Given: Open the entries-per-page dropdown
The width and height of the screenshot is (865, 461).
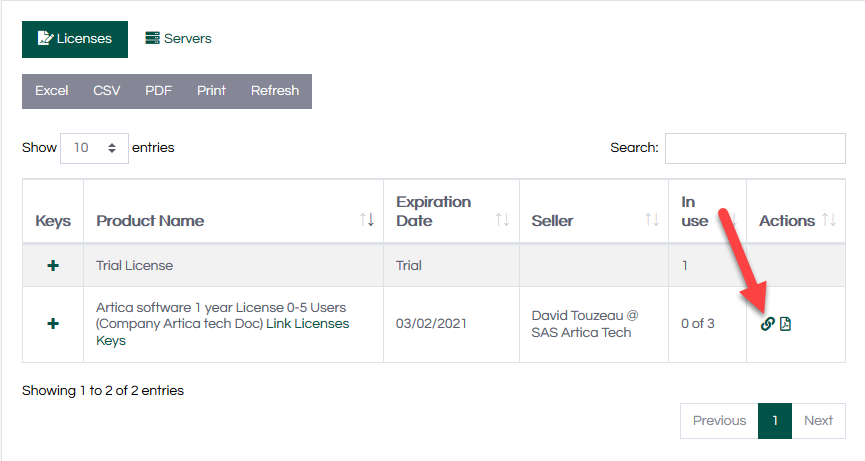Looking at the screenshot, I should click(95, 147).
